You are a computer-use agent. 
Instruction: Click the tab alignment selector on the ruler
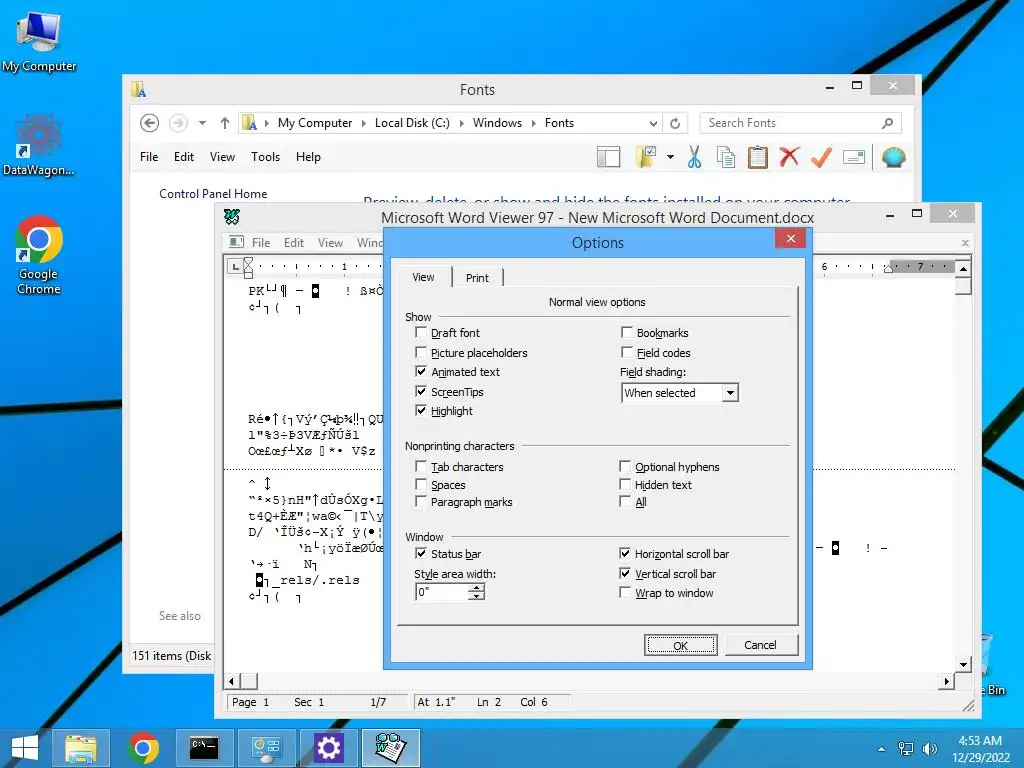tap(235, 266)
